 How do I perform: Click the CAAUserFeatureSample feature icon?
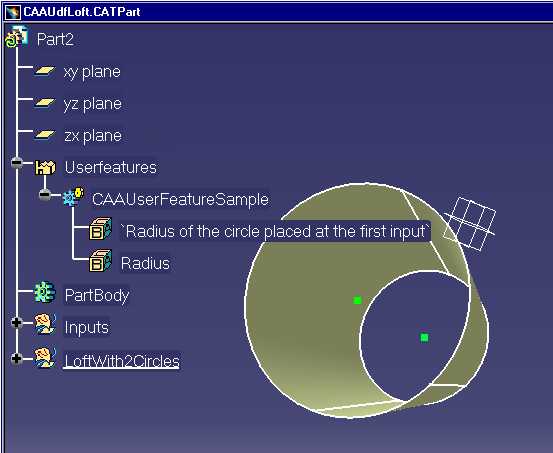74,197
